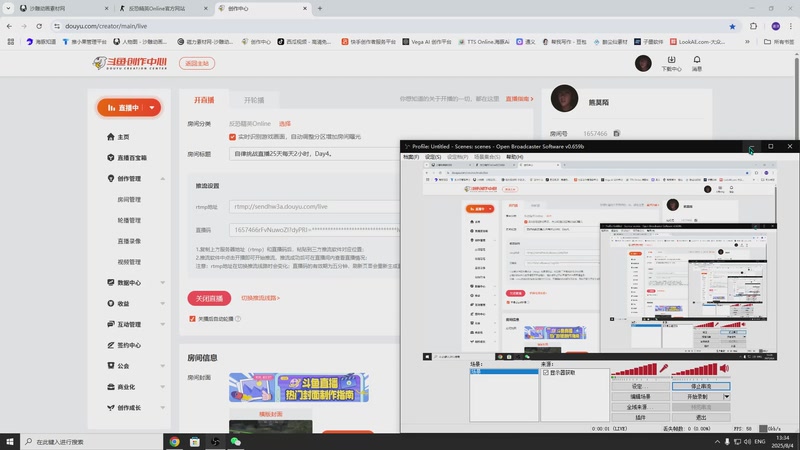Toggle 显示器获取 source checkbox in OBS
This screenshot has width=800, height=450.
pos(546,373)
